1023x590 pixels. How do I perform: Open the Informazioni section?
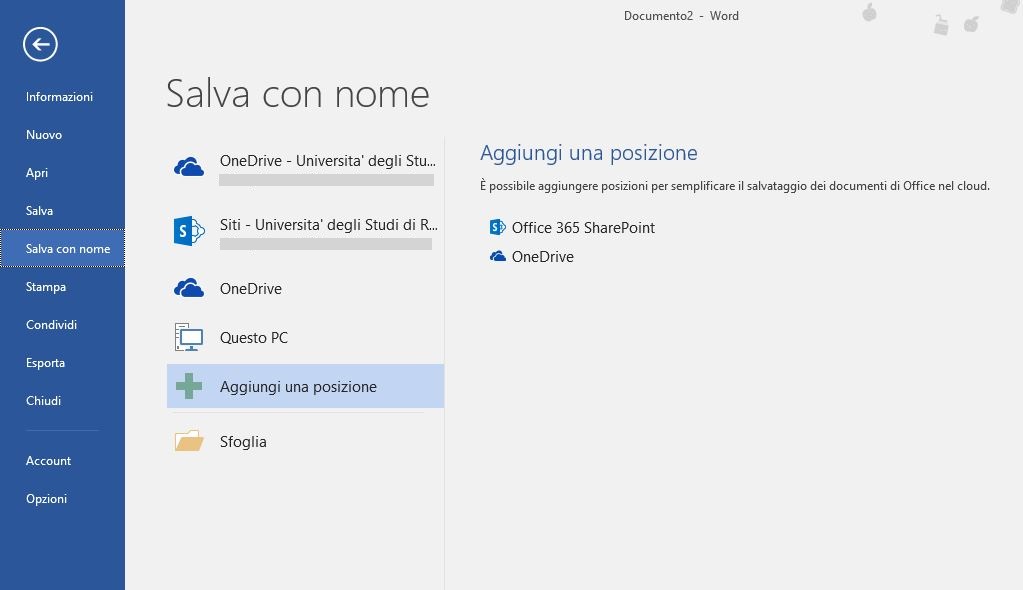tap(59, 97)
